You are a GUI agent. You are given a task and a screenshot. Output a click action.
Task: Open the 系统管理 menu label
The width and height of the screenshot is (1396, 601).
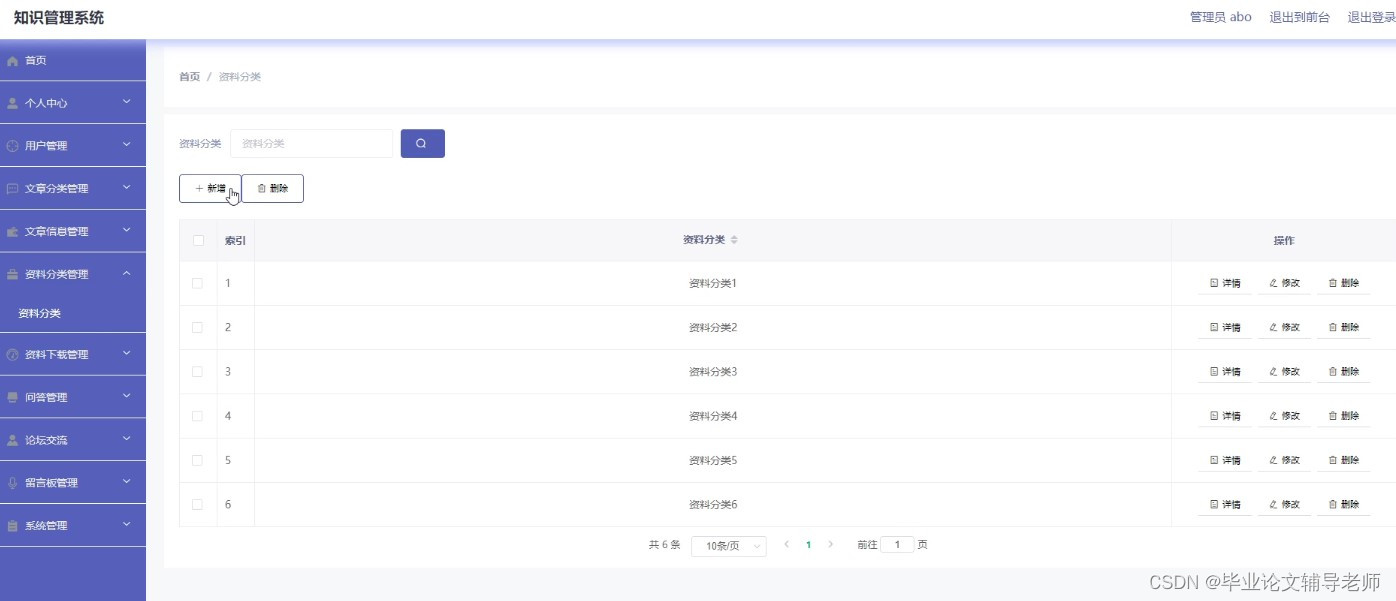pos(46,525)
